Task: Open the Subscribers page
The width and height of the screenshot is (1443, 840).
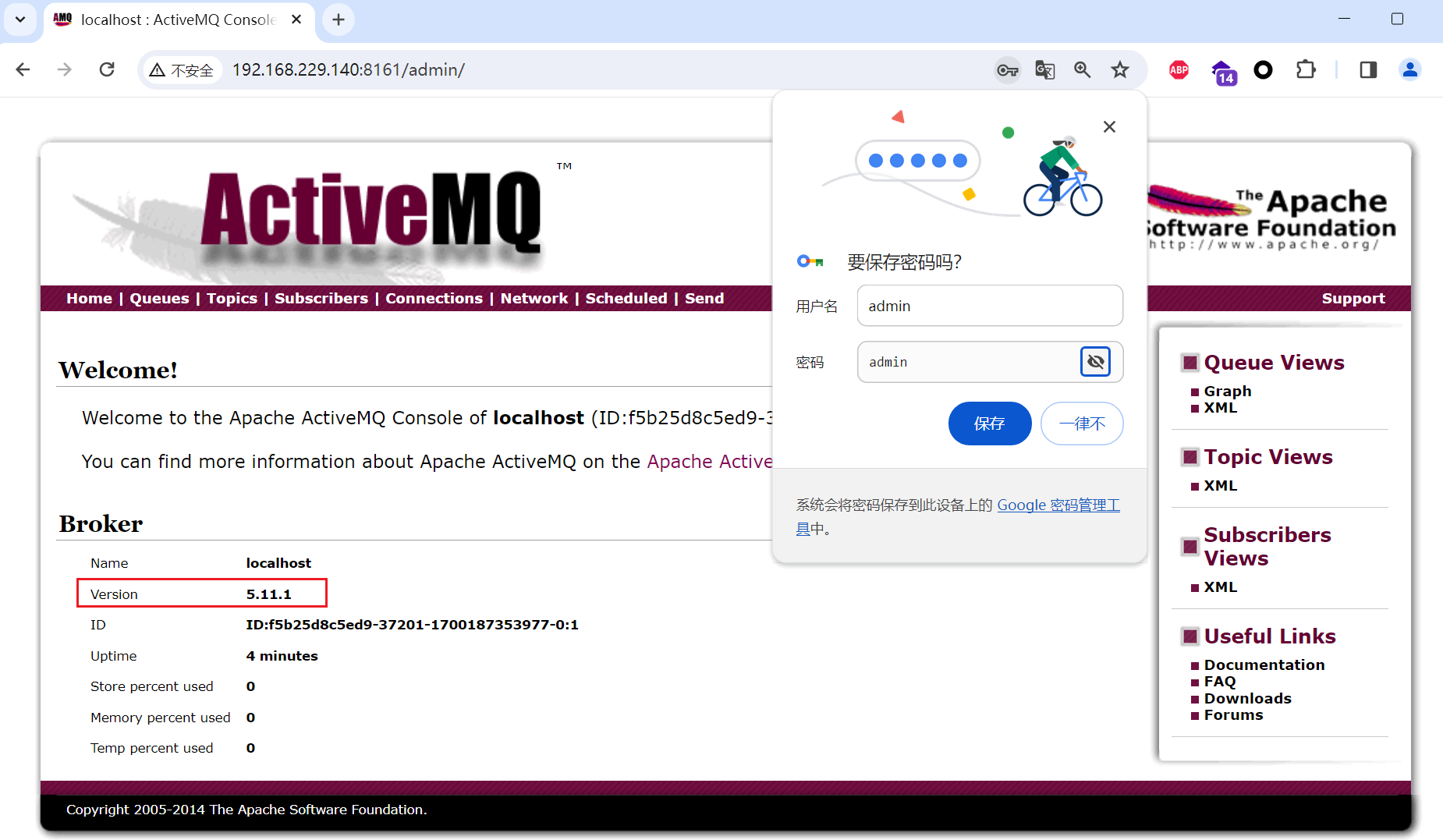Action: (x=321, y=299)
